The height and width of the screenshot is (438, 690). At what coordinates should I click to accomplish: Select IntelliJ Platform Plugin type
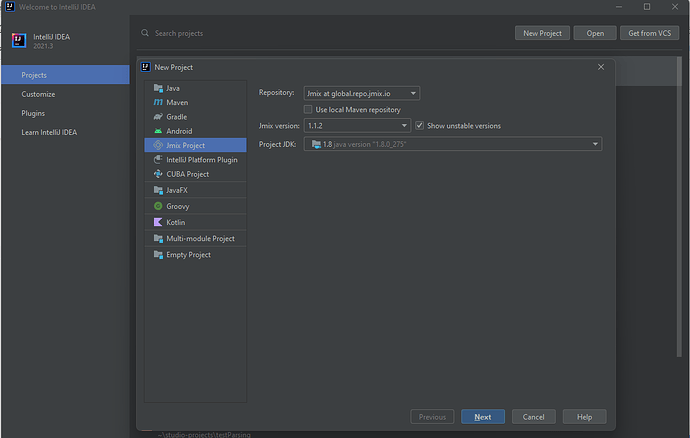(195, 159)
